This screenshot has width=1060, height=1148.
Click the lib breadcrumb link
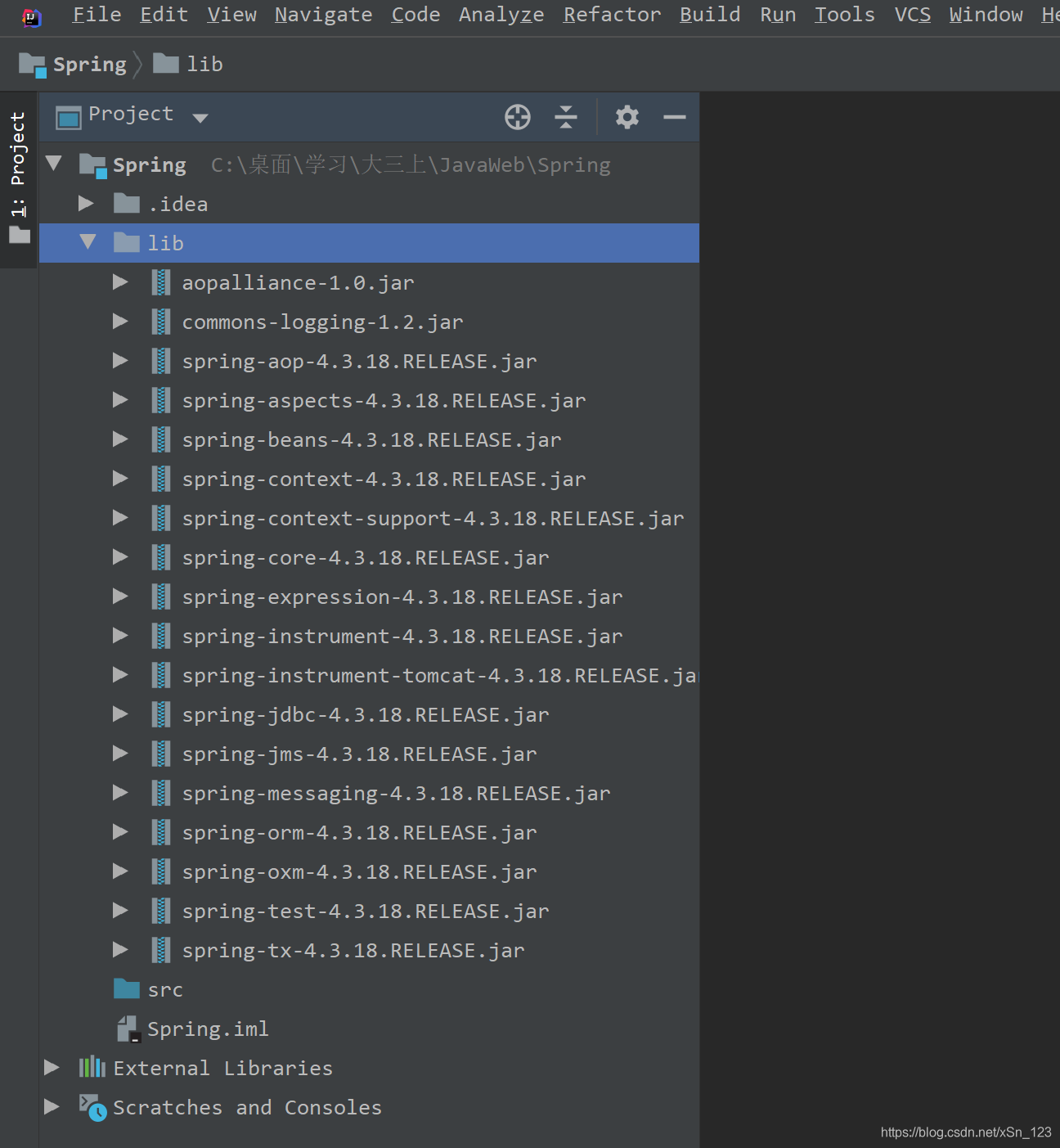204,64
